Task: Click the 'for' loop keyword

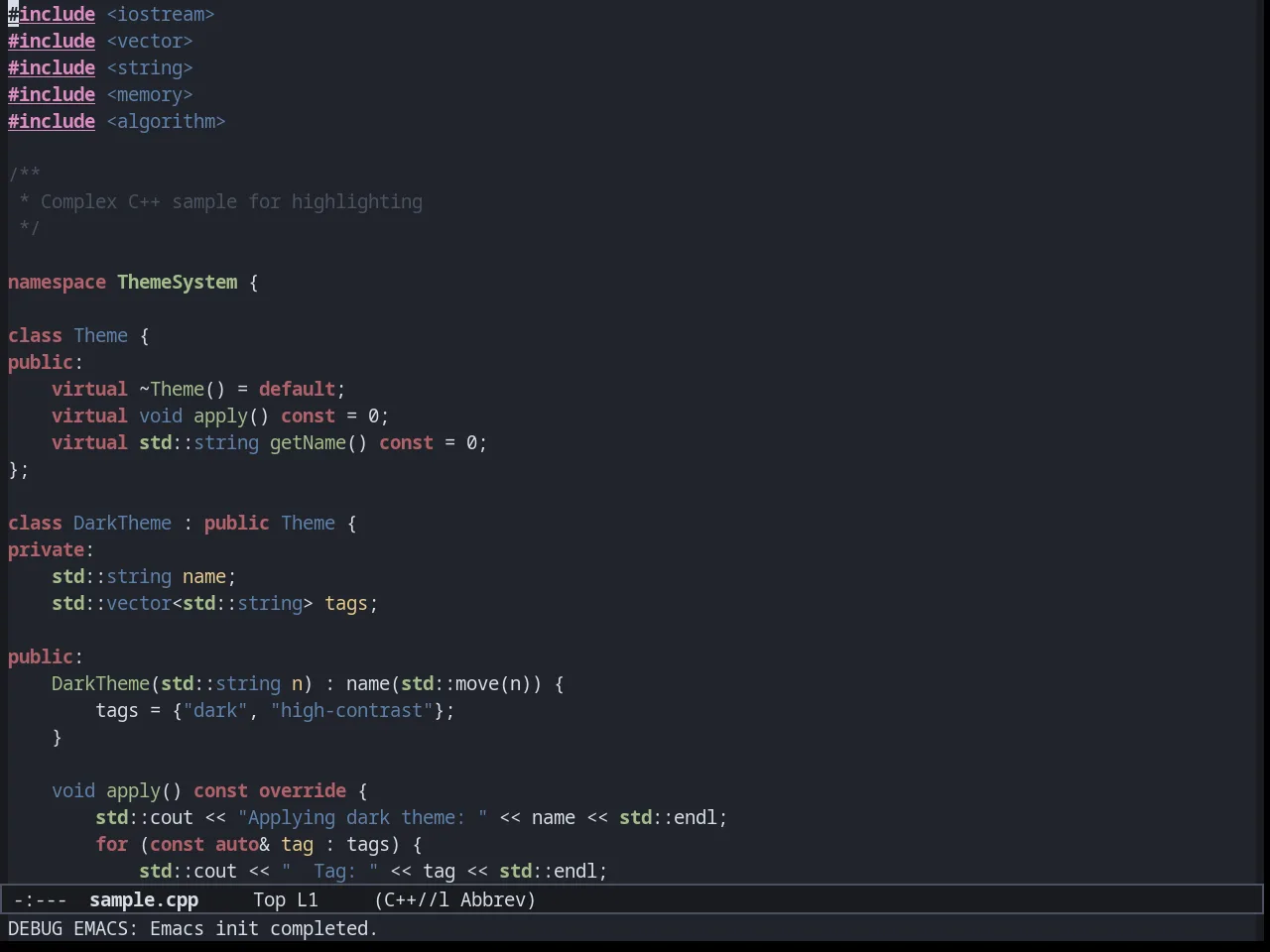Action: (111, 845)
